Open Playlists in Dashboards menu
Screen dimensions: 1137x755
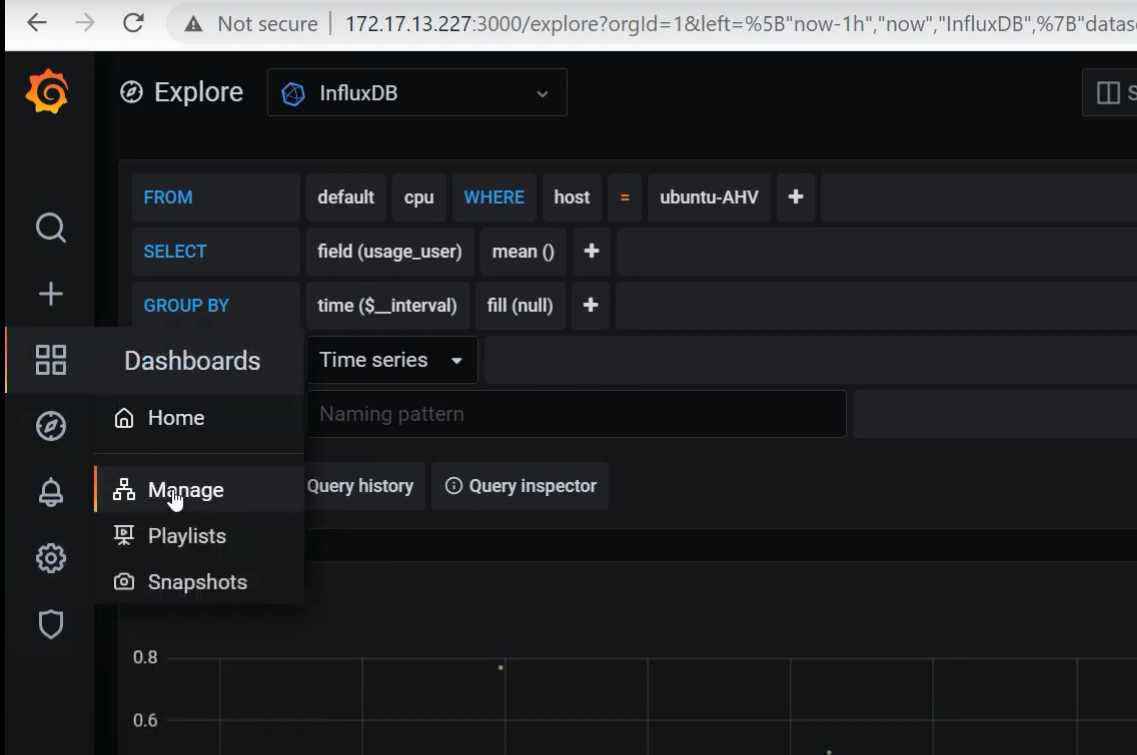(187, 536)
